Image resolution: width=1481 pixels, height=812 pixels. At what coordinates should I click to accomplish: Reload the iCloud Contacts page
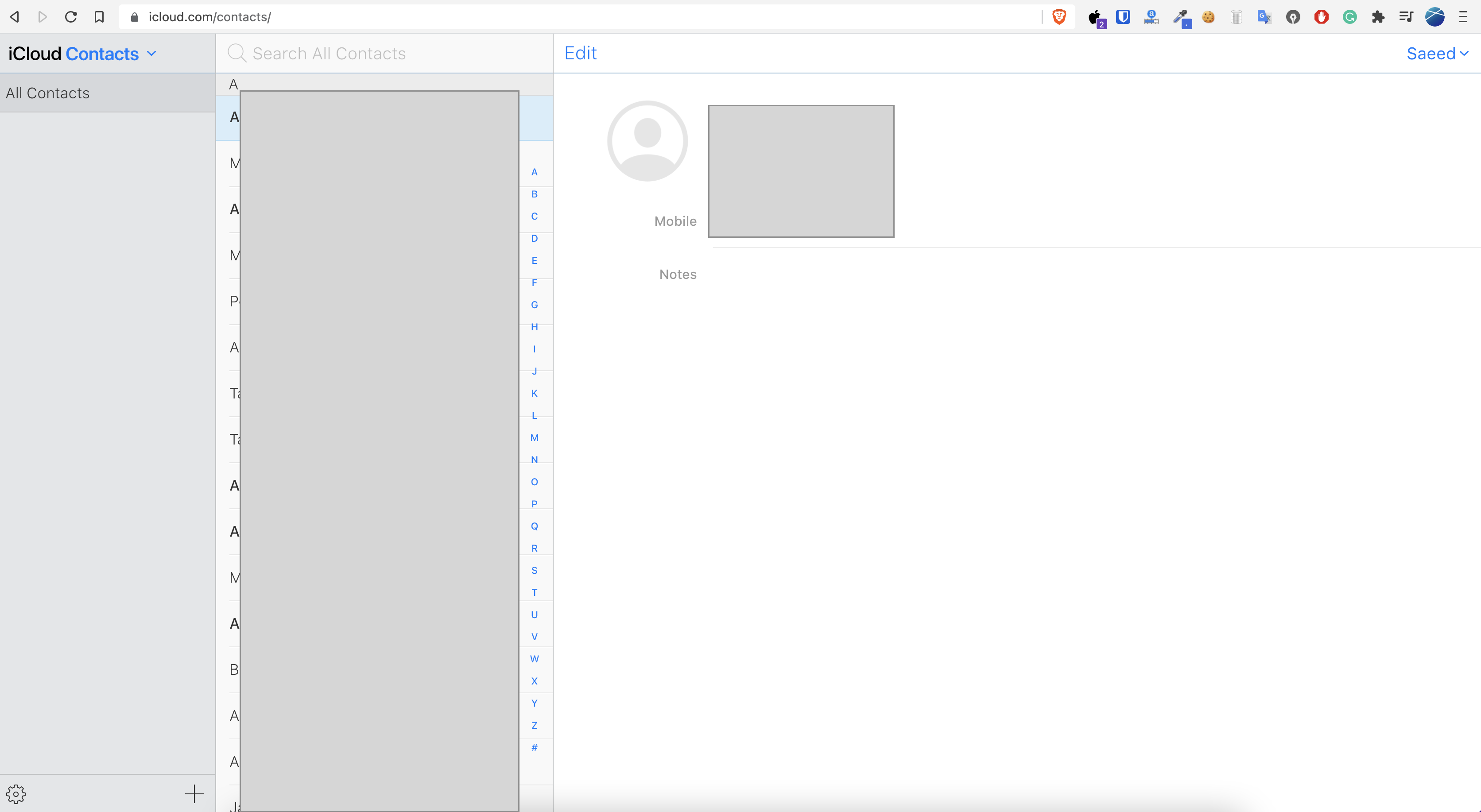coord(71,17)
